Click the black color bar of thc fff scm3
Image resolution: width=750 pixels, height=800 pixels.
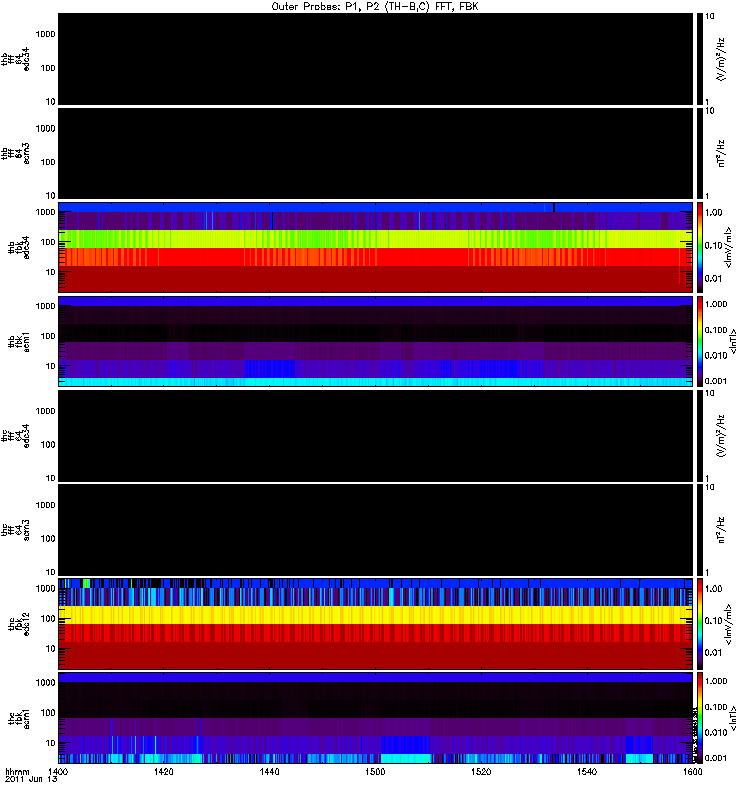click(700, 530)
